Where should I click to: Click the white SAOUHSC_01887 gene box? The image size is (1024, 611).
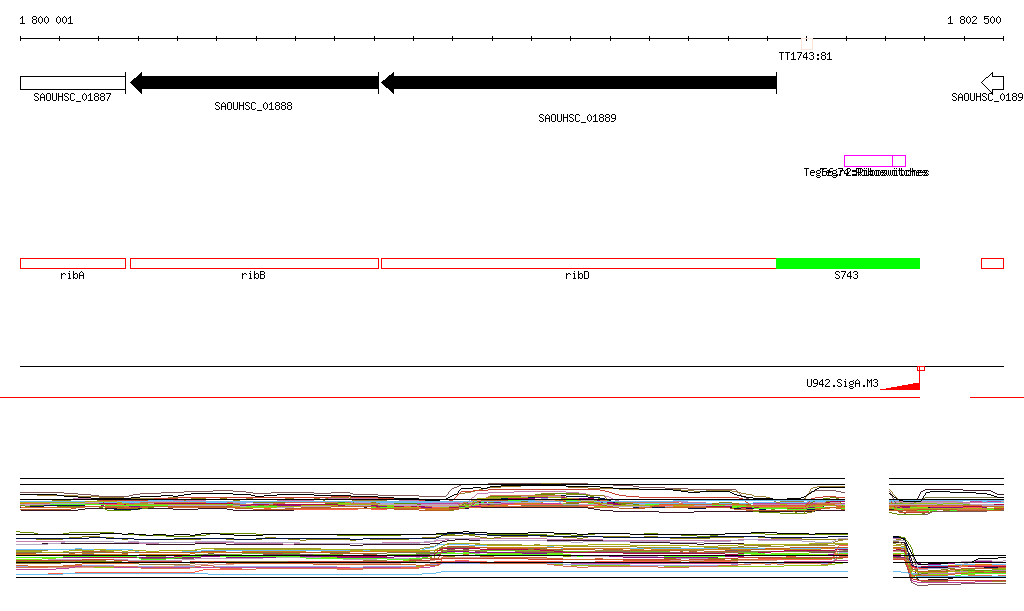point(72,83)
